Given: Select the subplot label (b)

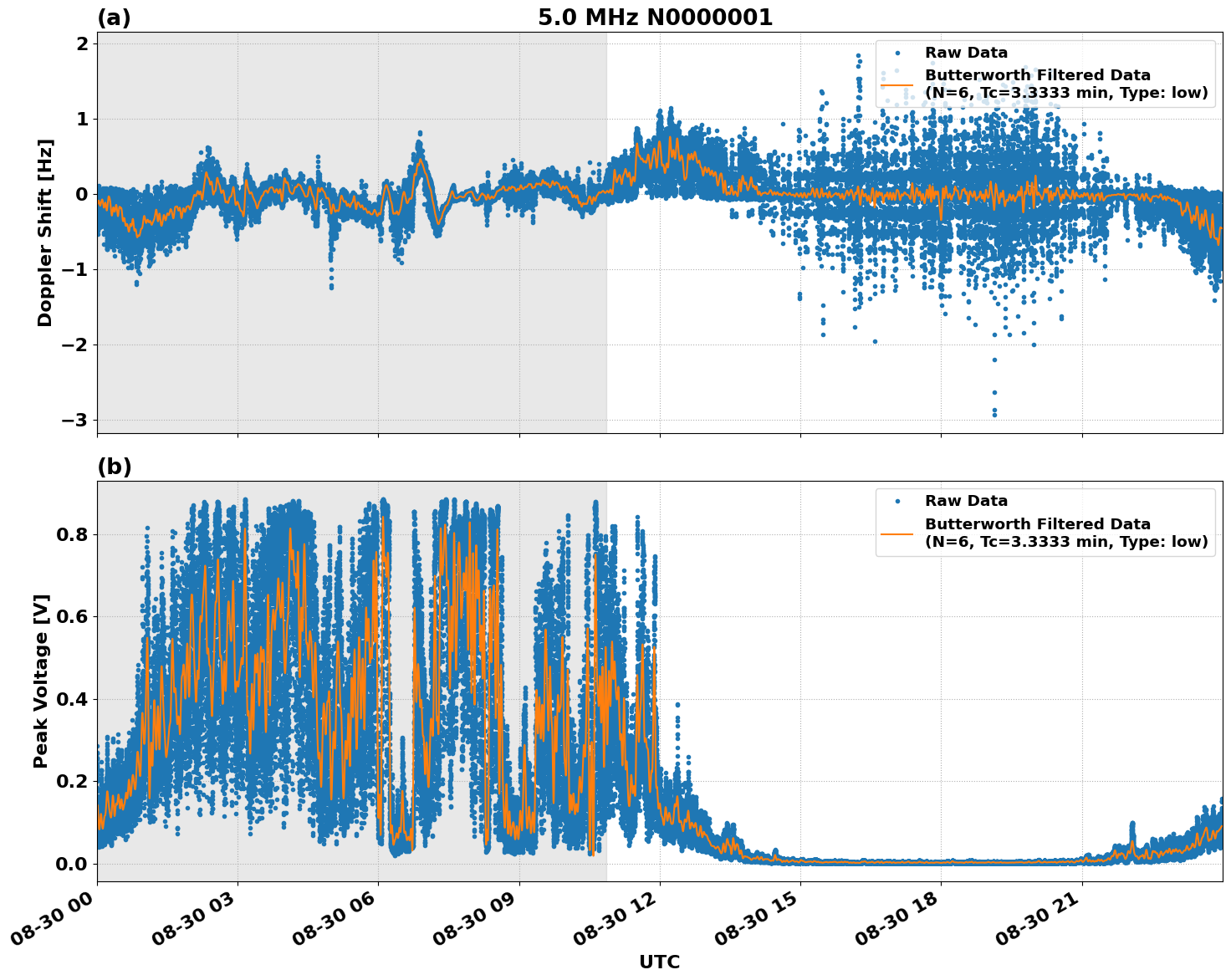Looking at the screenshot, I should (115, 467).
